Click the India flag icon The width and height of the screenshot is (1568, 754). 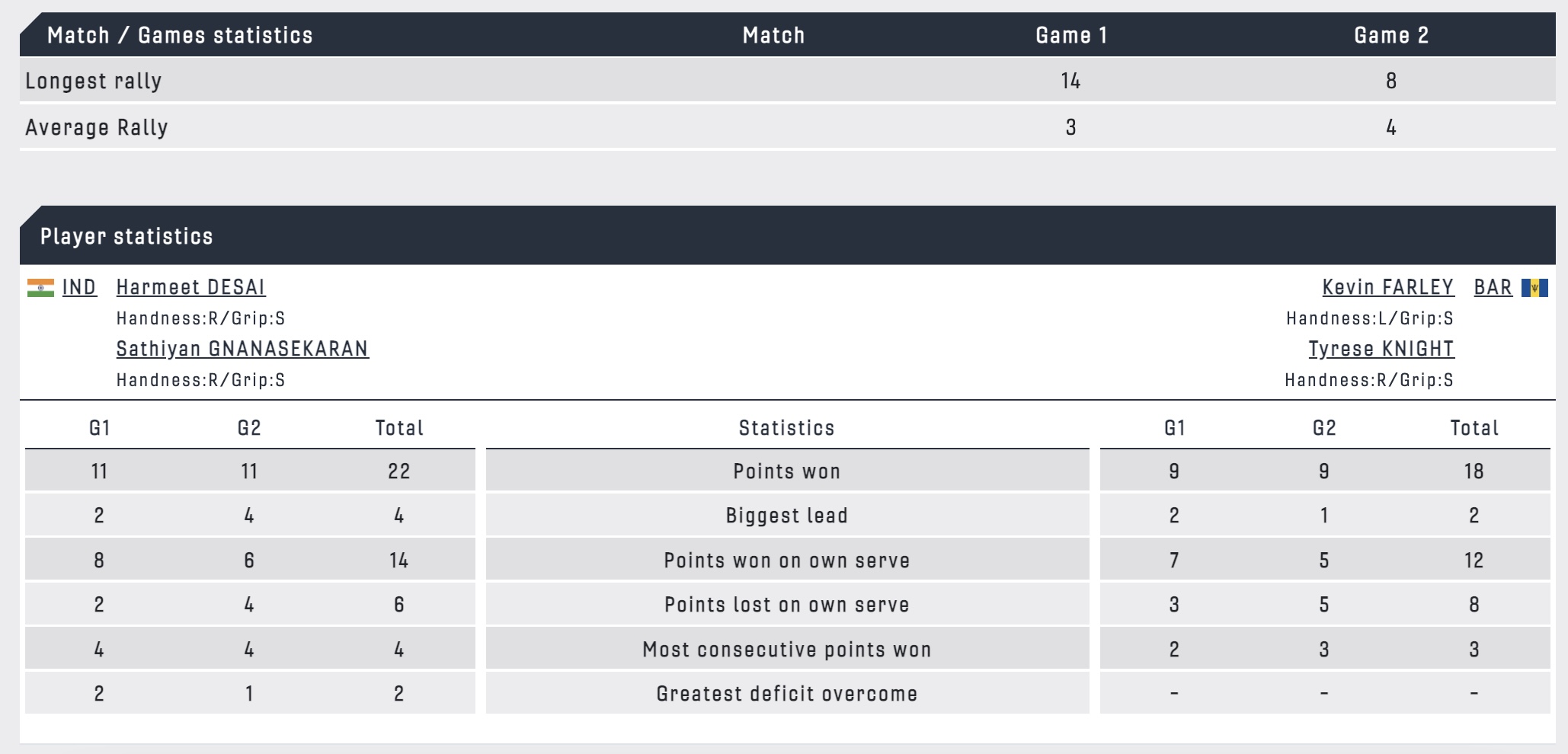(x=40, y=288)
